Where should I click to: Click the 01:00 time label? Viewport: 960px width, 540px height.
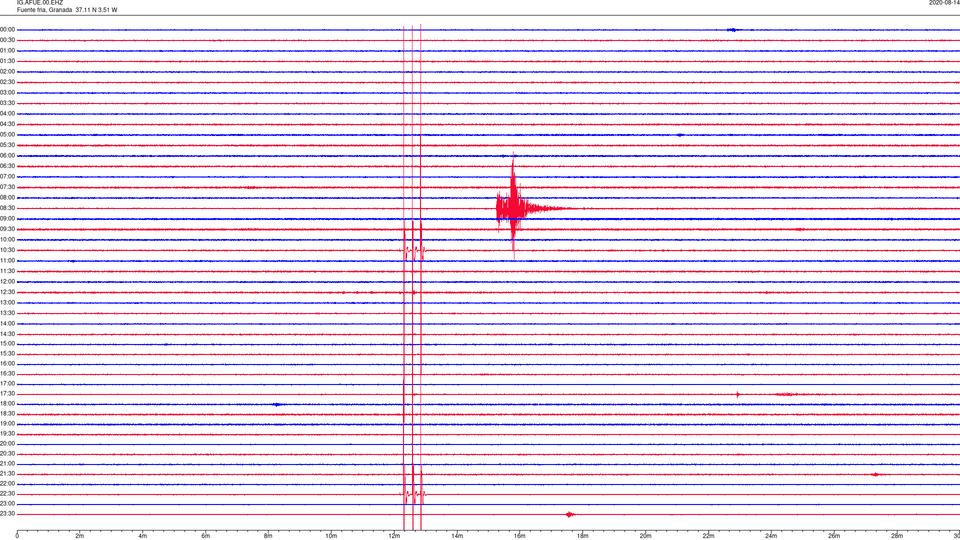pos(7,51)
